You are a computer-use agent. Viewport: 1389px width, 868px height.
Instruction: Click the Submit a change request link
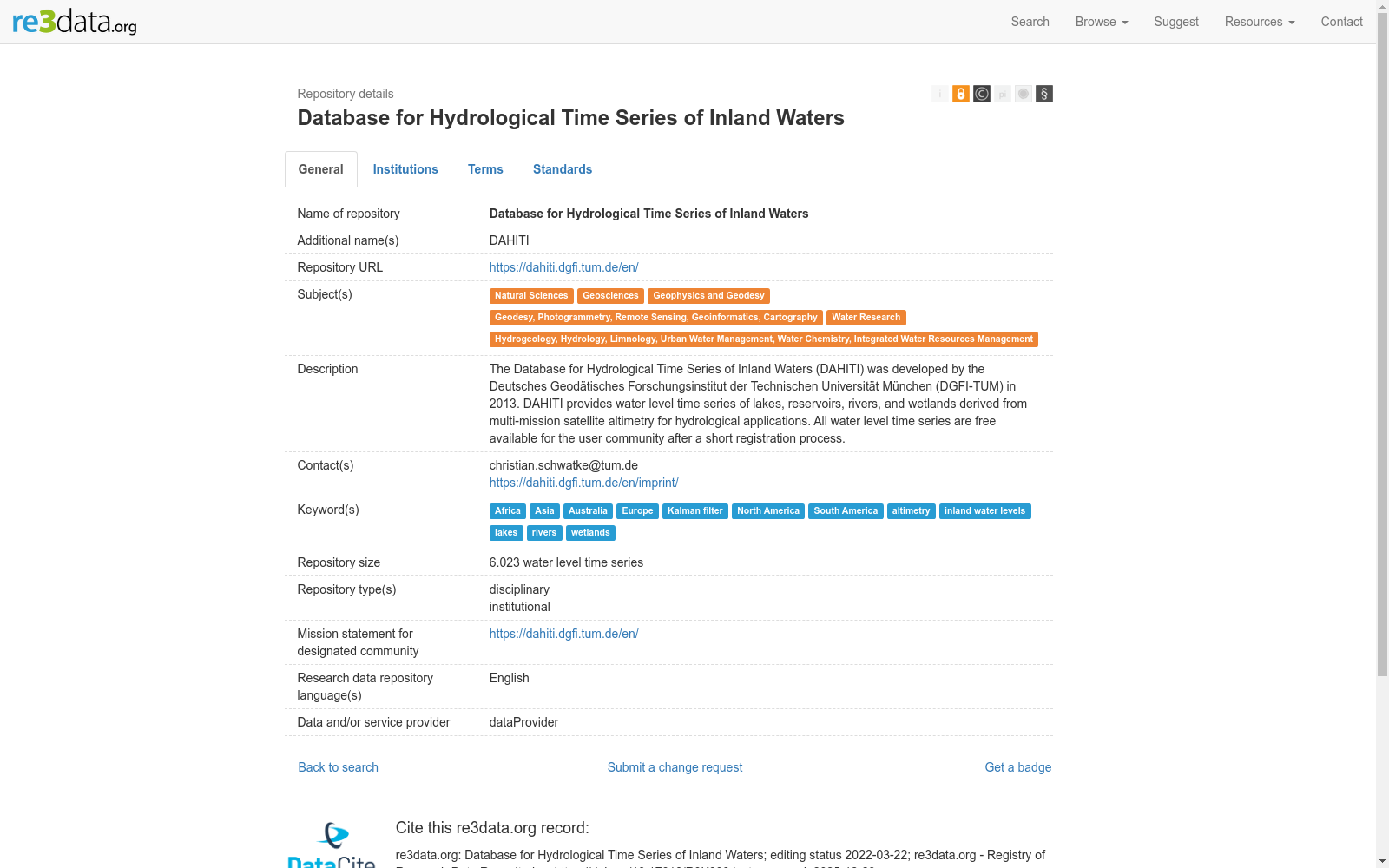(675, 767)
